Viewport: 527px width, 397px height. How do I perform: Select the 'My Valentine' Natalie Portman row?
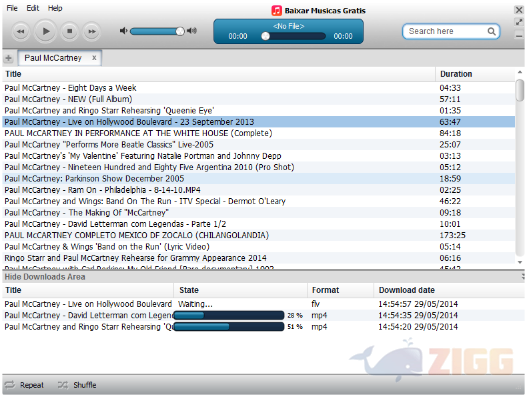[x=258, y=156]
